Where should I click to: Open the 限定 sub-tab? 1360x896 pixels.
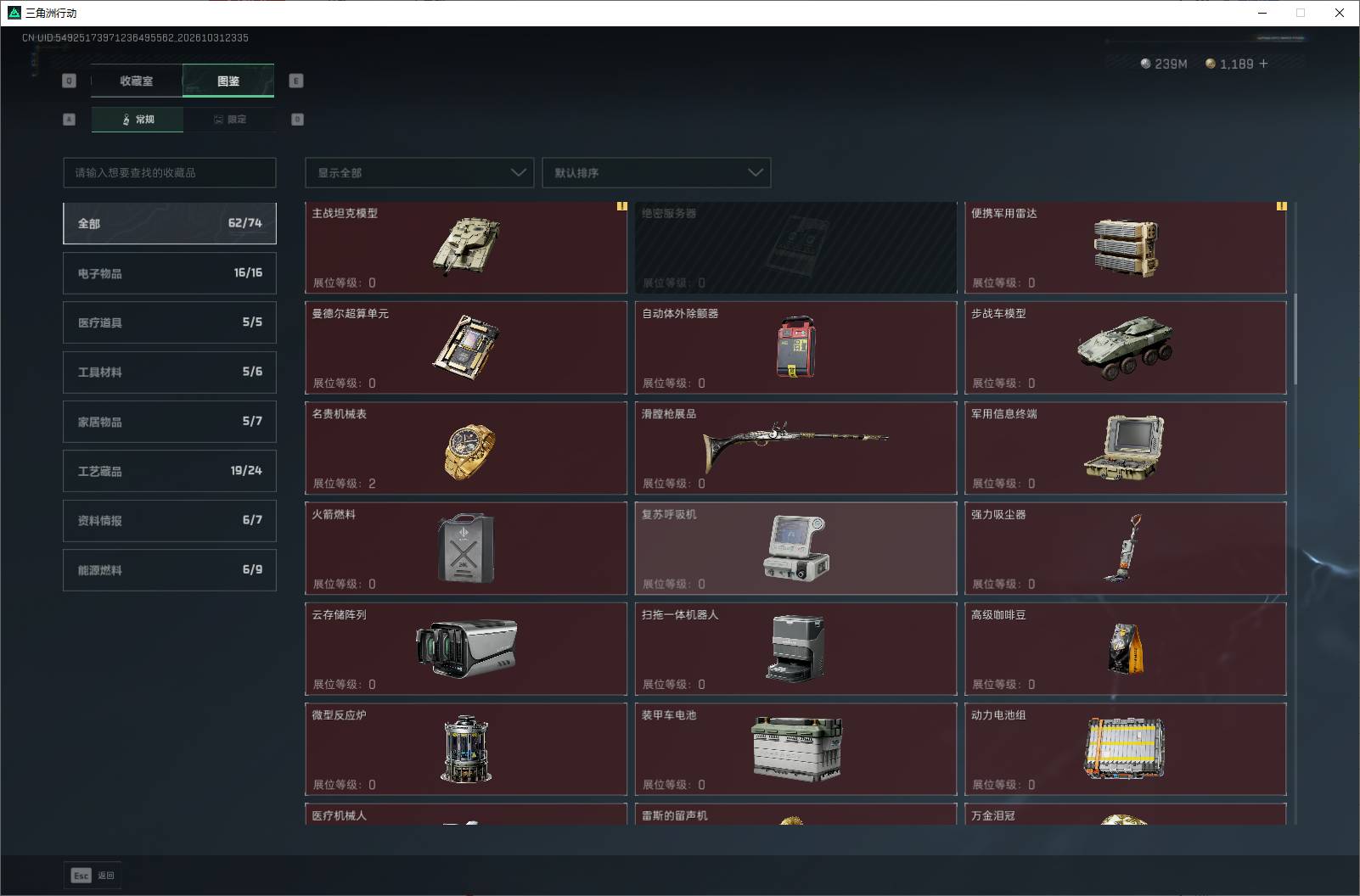[x=229, y=120]
